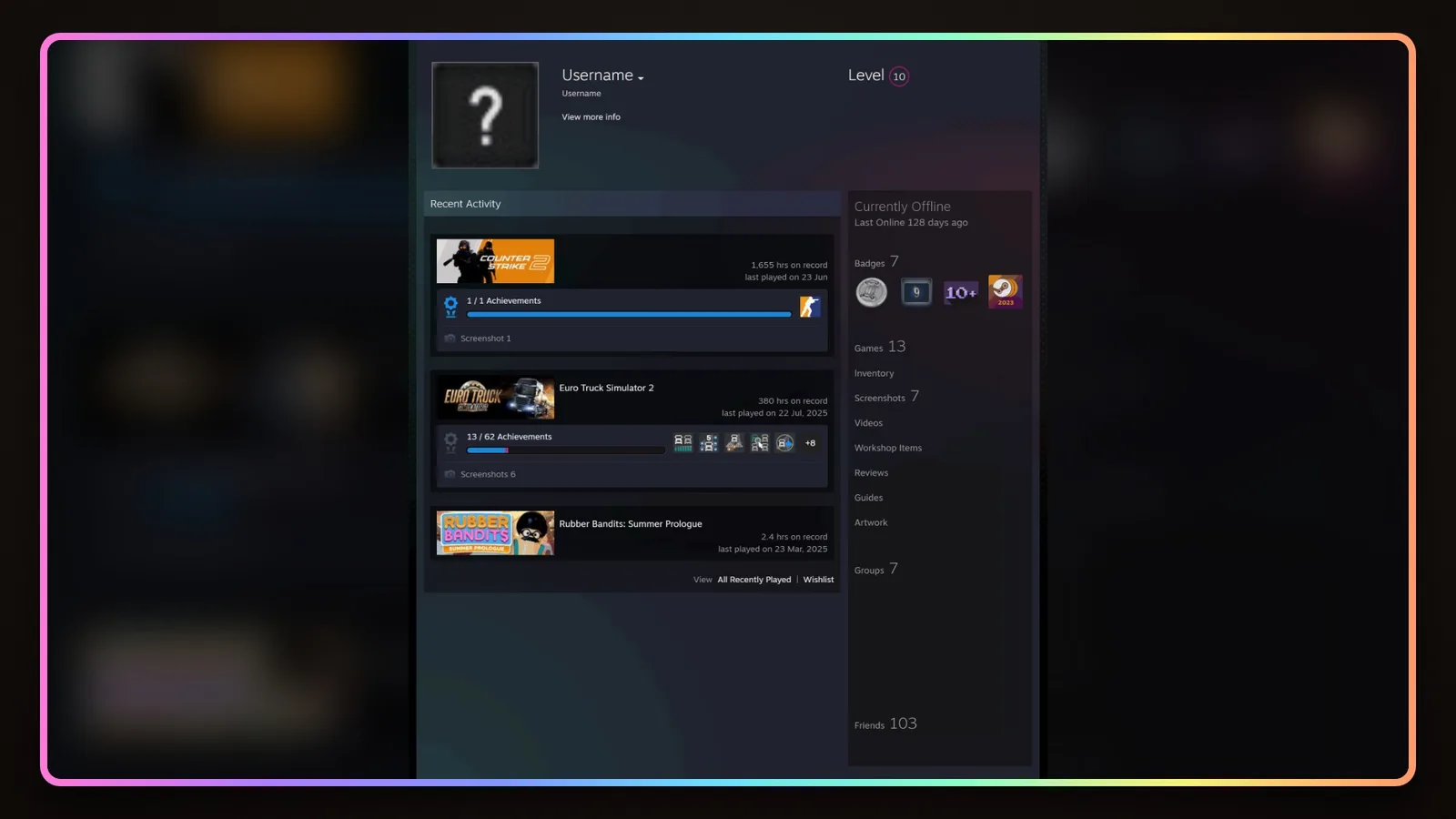Image resolution: width=1456 pixels, height=819 pixels.
Task: Open Guides in profile sidebar
Action: tap(868, 498)
